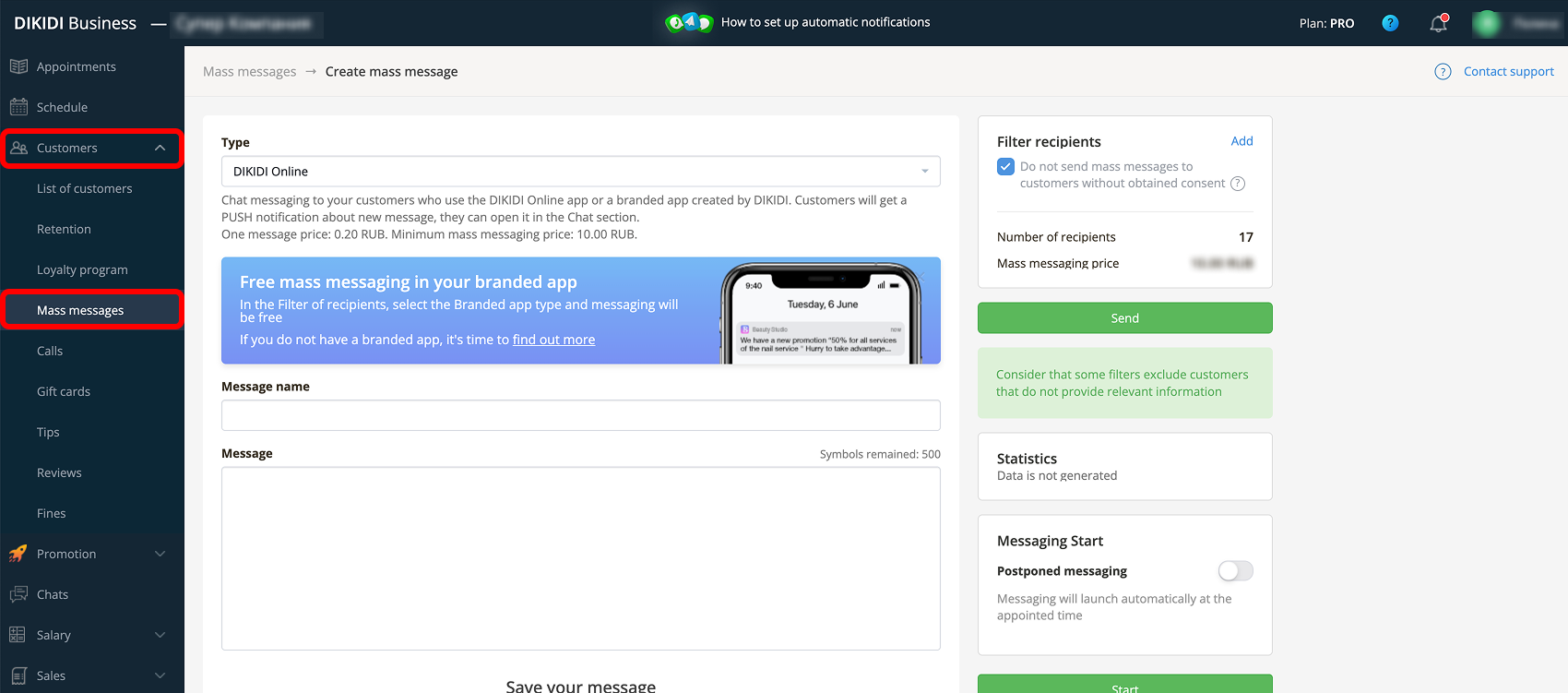Expand the Sales section chevron
Screen dimensions: 1568x693
click(x=160, y=675)
